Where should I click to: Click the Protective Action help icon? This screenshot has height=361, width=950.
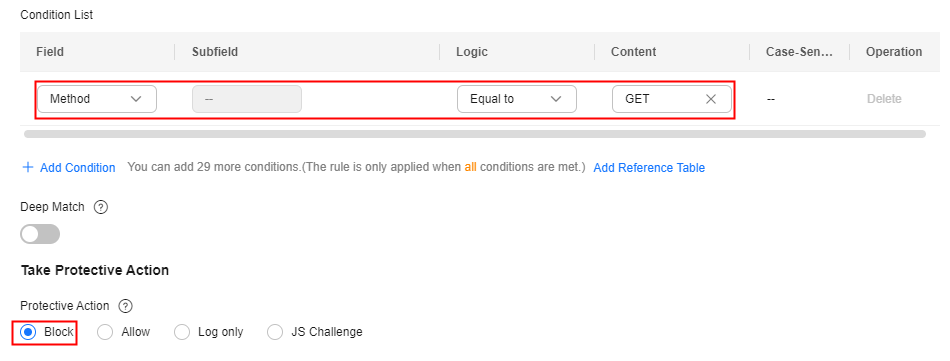[125, 306]
